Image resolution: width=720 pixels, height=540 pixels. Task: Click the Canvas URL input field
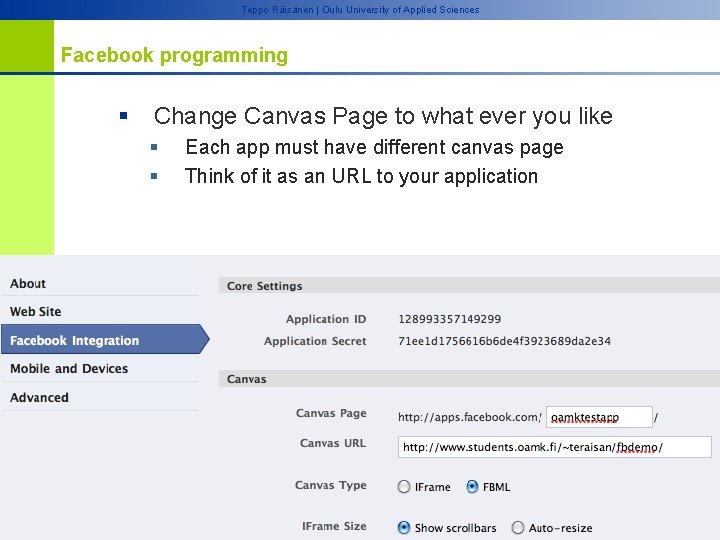tap(555, 447)
